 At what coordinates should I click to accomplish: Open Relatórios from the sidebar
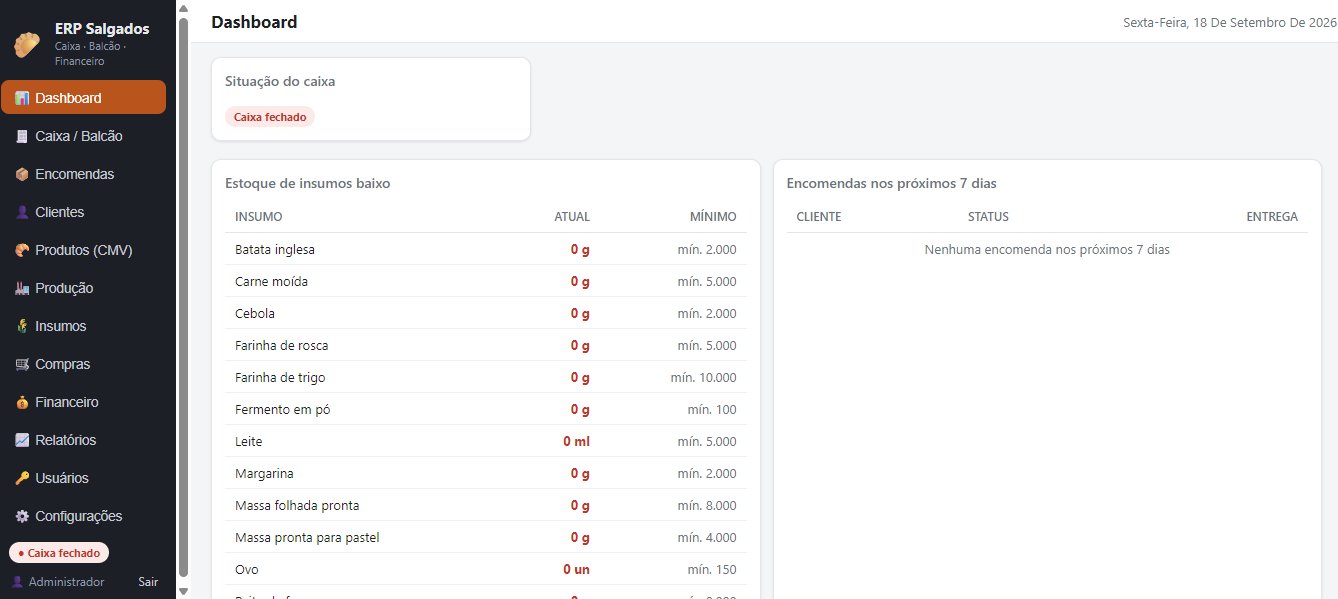tap(83, 440)
